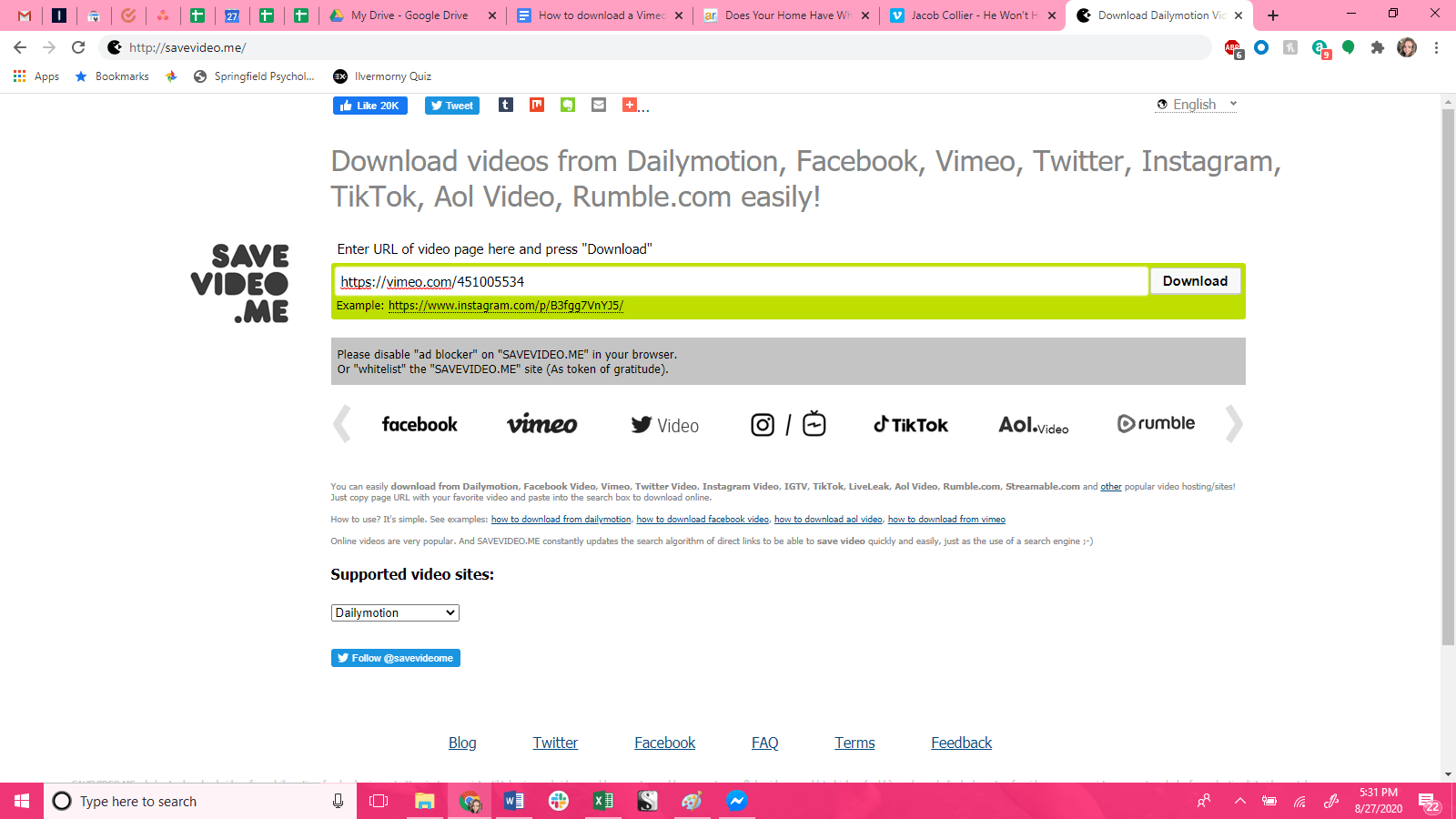Open the Springfield Psychol... bookmark
This screenshot has height=819, width=1456.
pos(254,76)
